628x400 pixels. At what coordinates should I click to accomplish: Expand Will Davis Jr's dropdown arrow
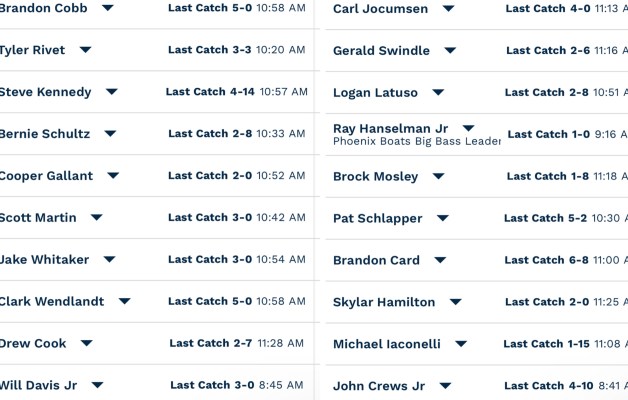point(97,385)
